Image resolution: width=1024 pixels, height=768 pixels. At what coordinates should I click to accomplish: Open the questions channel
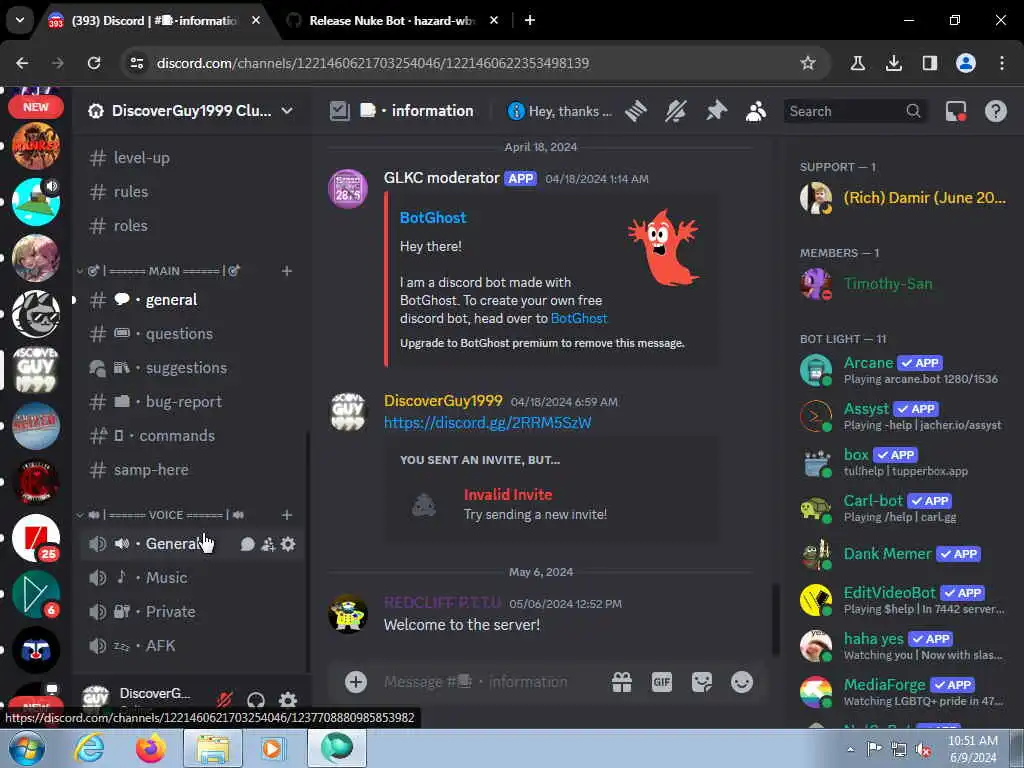(x=192, y=334)
